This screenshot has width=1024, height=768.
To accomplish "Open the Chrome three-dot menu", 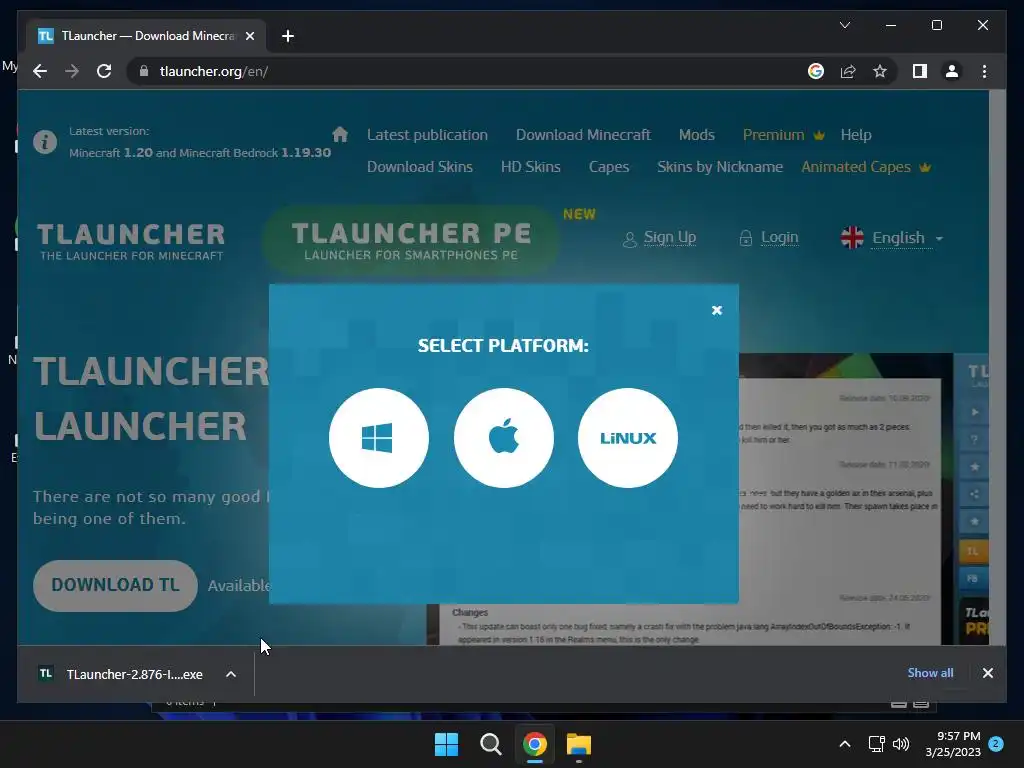I will pyautogui.click(x=984, y=71).
